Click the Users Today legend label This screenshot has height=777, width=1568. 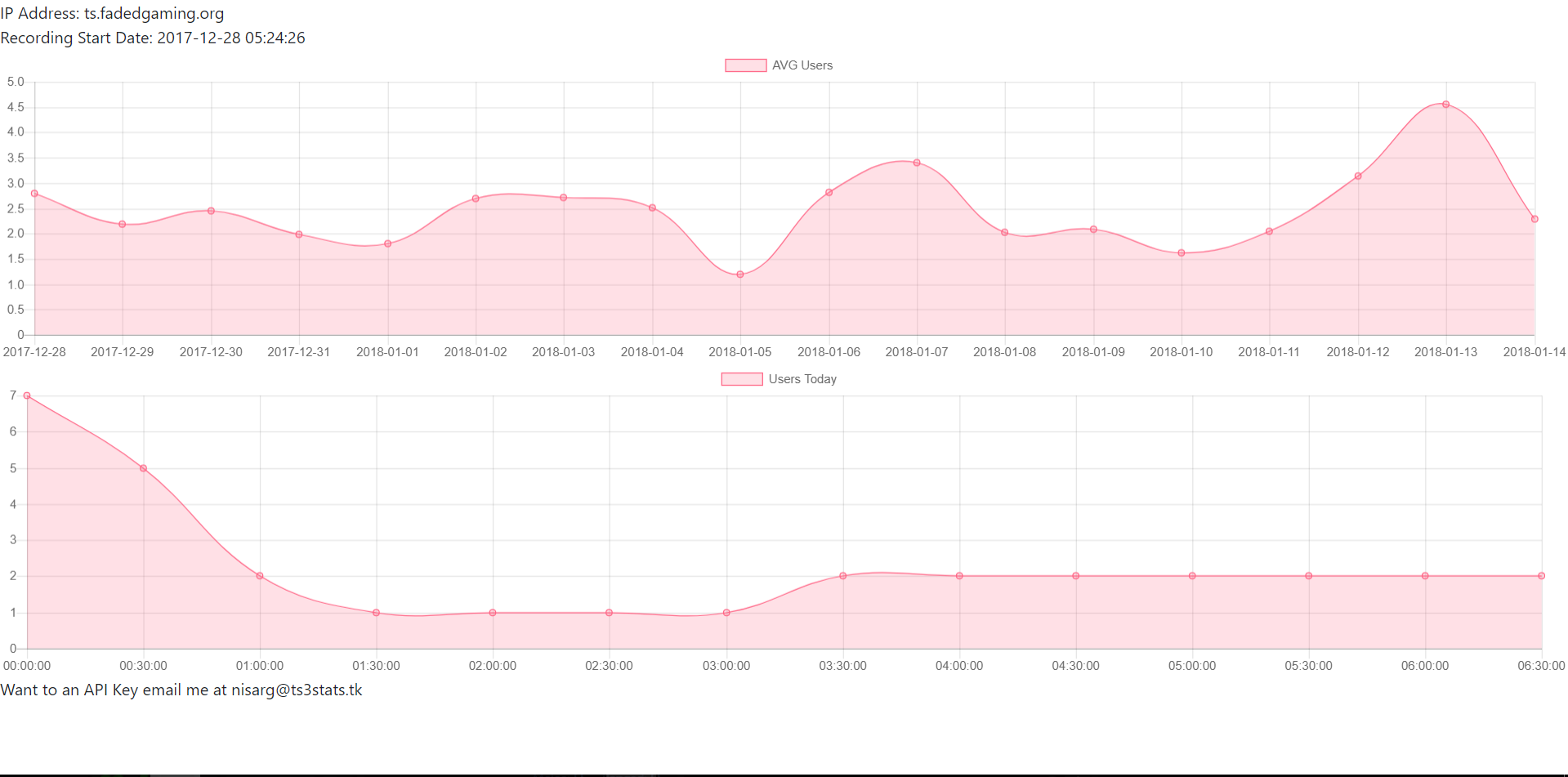click(x=802, y=379)
